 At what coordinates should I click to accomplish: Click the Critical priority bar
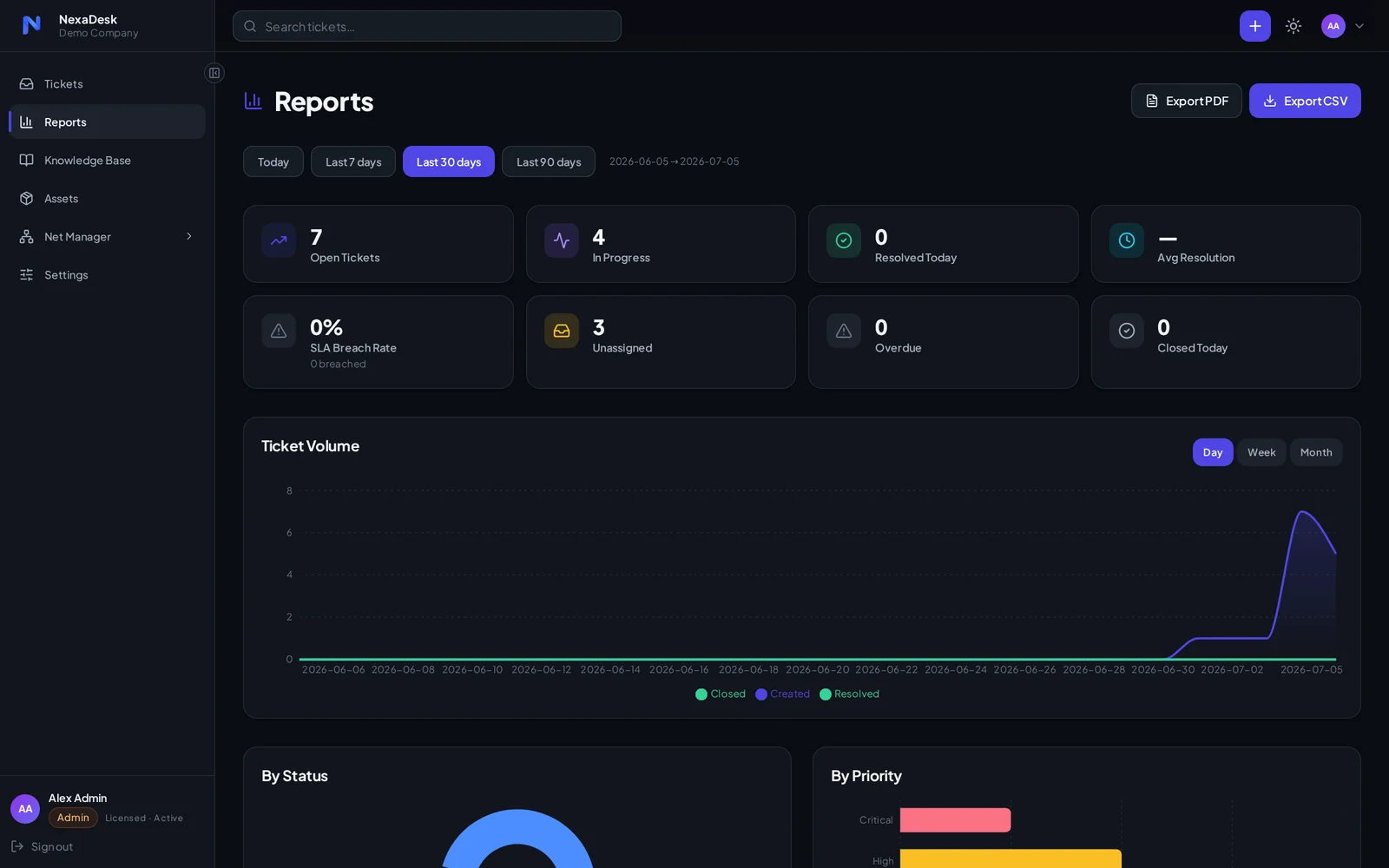click(x=955, y=820)
